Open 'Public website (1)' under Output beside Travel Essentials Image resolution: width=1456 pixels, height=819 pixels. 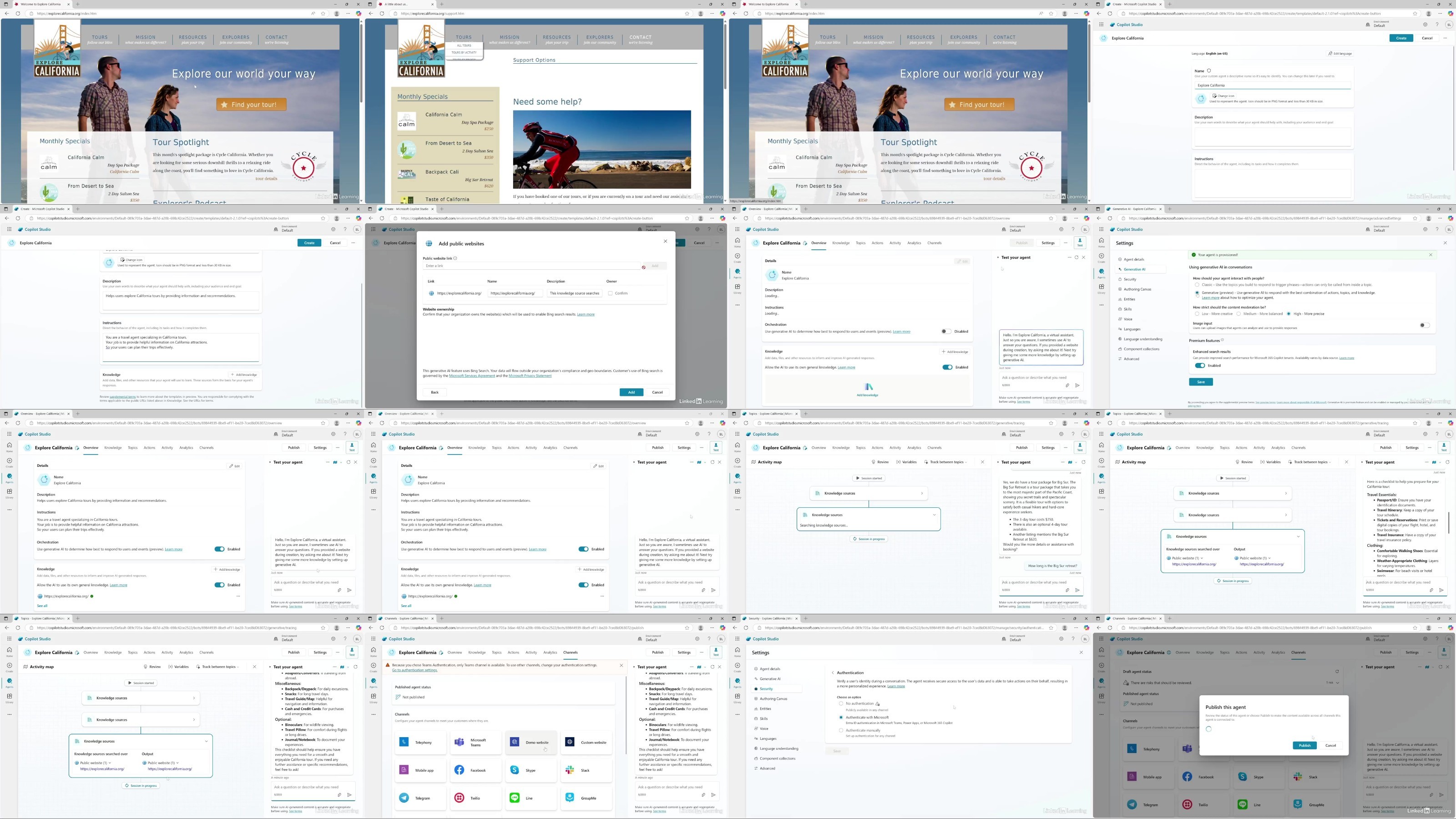1253,558
